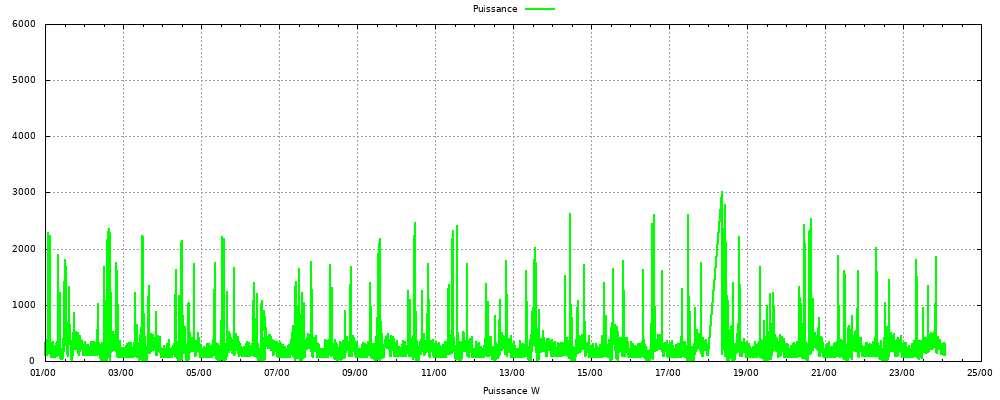Viewport: 1000px width, 400px height.
Task: Click the 07/00 date tick label
Action: [x=277, y=373]
